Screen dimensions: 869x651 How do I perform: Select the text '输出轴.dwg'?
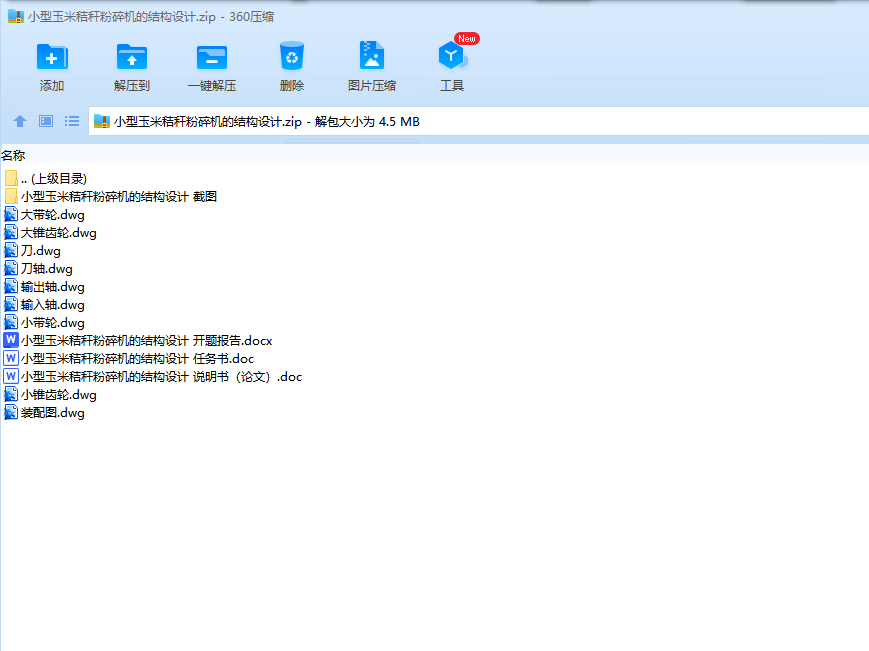[x=53, y=286]
